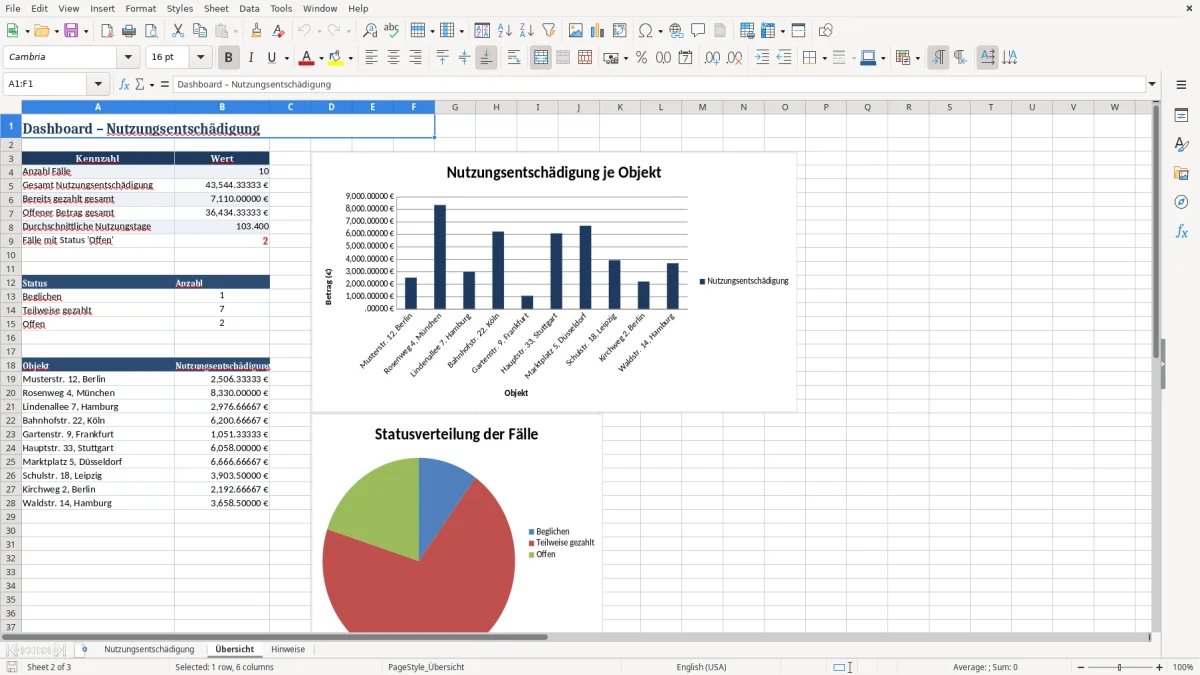
Task: Click the Format as Percent icon
Action: (641, 58)
